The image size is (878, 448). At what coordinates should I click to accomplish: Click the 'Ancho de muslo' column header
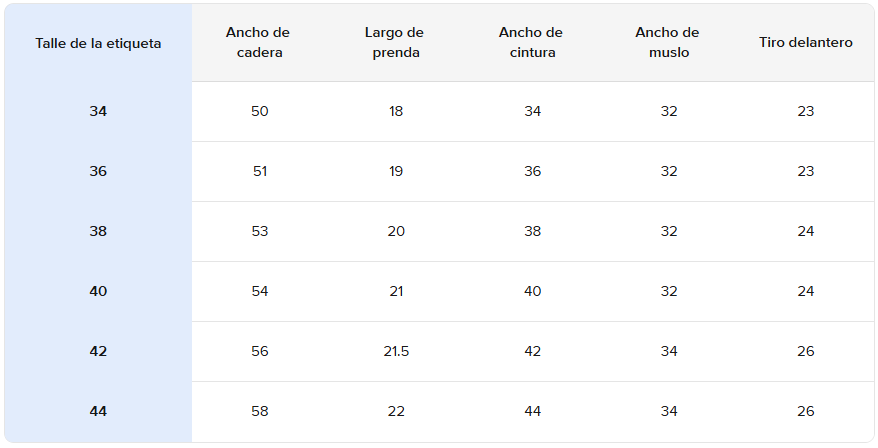pyautogui.click(x=668, y=43)
